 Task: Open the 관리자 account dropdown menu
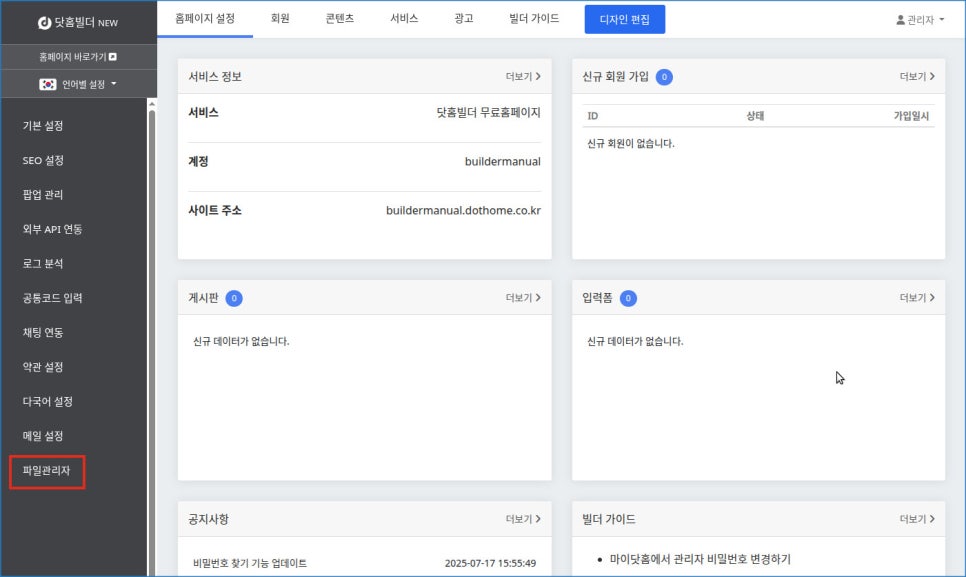(x=920, y=20)
